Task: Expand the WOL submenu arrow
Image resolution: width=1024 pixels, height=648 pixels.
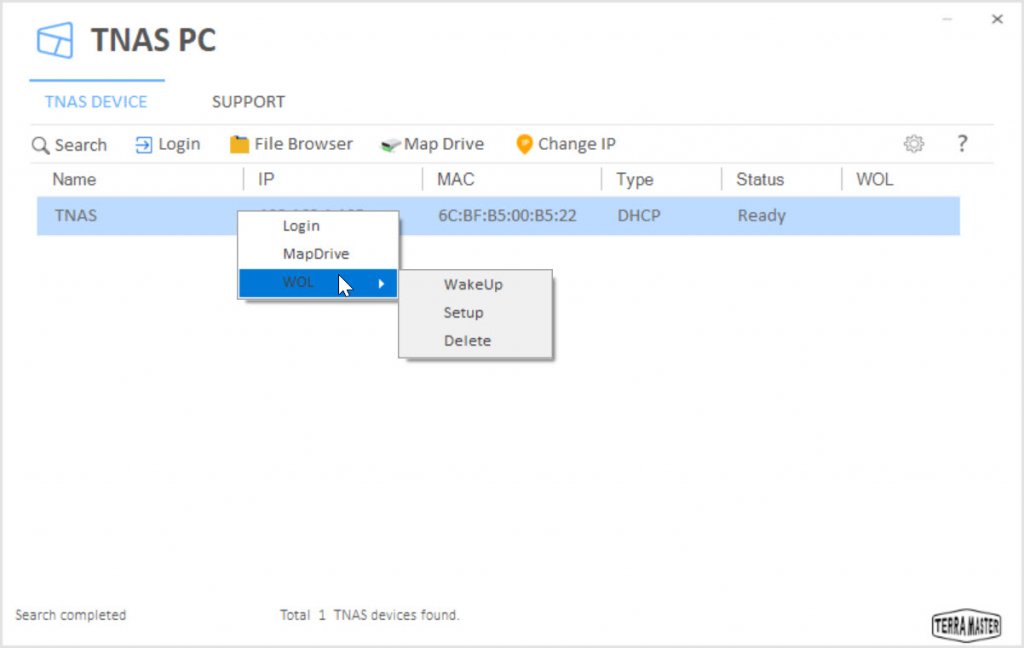Action: [381, 284]
